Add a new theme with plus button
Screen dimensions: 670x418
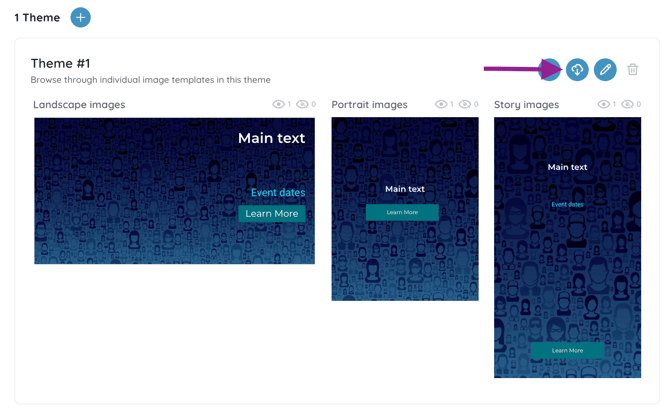coord(81,17)
